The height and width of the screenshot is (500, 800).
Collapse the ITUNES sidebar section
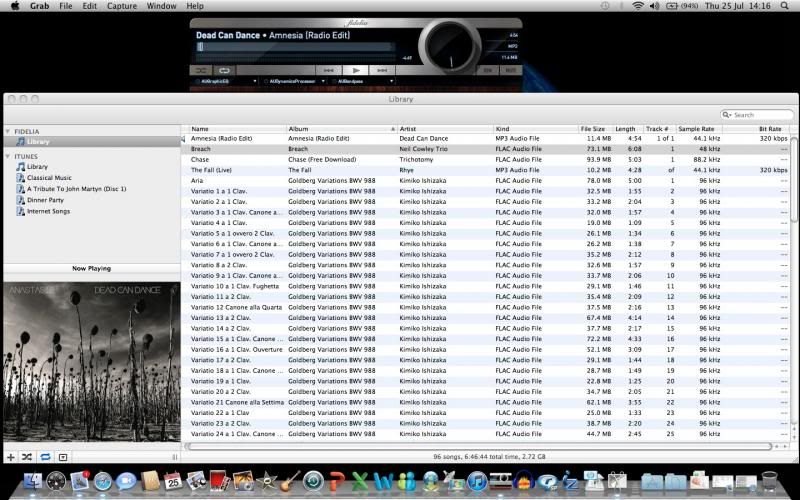pos(8,157)
